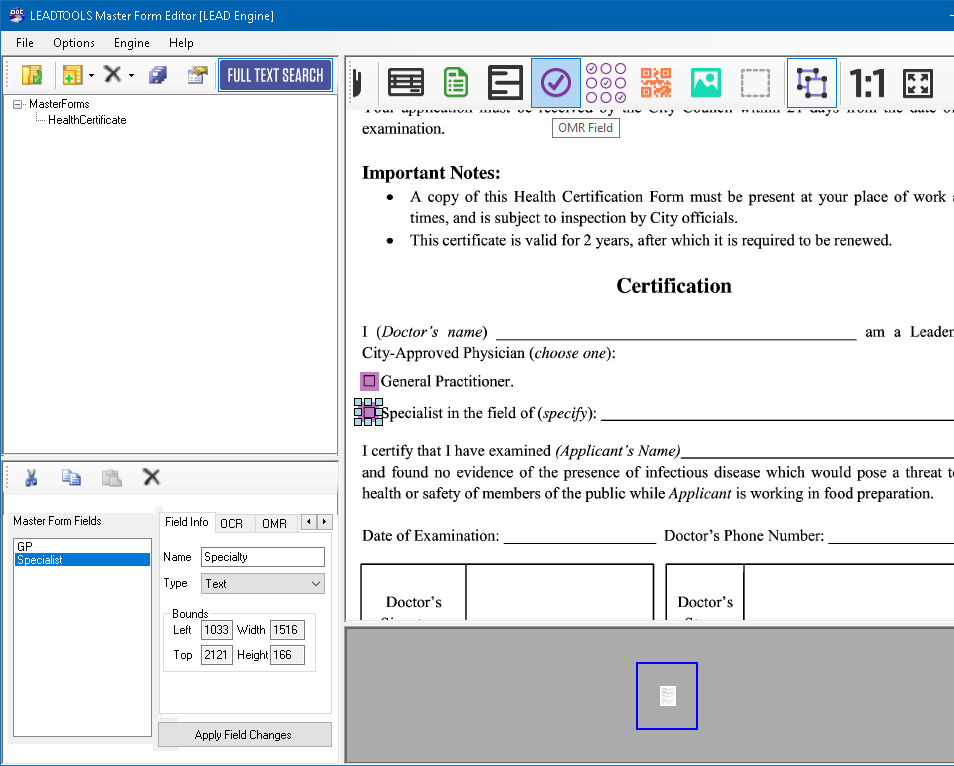The image size is (954, 766).
Task: Switch to the OMR tab
Action: click(274, 523)
